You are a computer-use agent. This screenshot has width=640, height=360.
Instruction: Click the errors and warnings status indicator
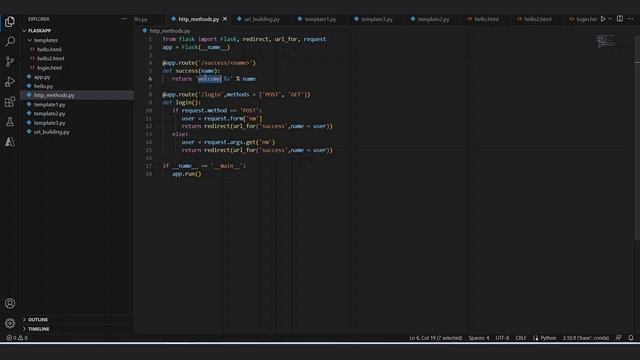[17, 338]
